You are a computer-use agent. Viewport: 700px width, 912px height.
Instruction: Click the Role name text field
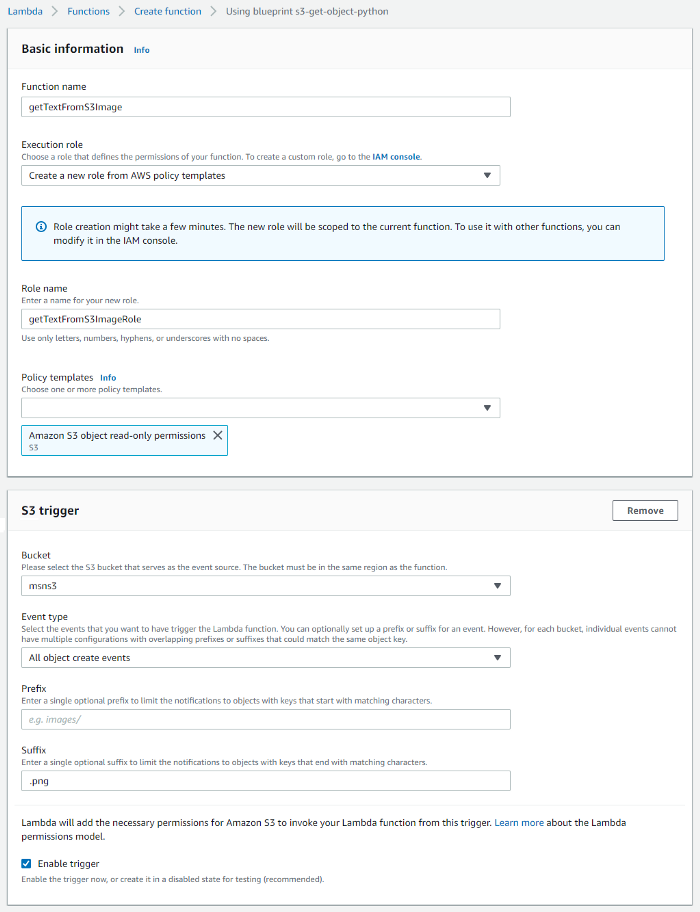(260, 319)
